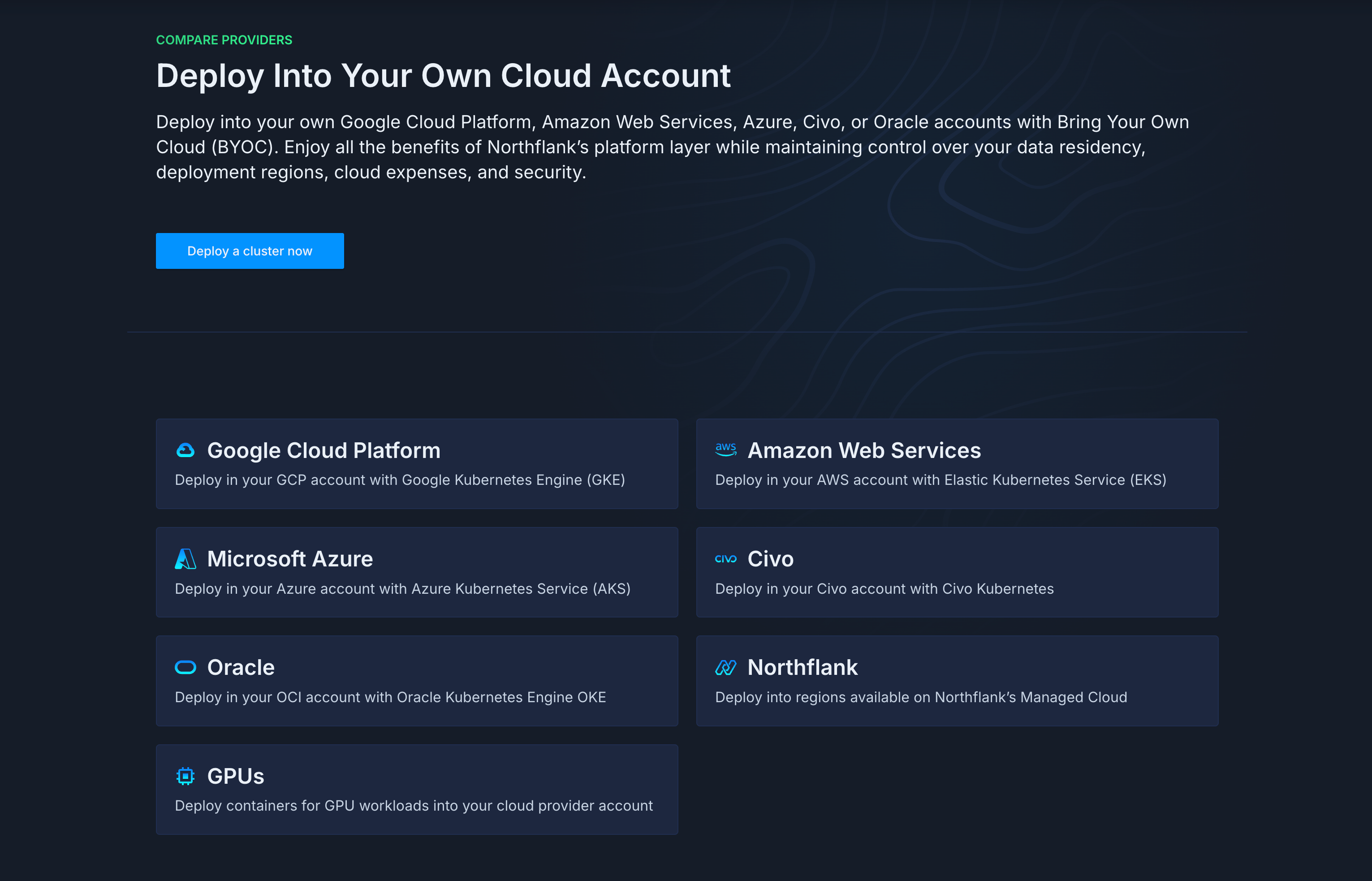Click the GPUs chip icon
The width and height of the screenshot is (1372, 881).
[186, 776]
